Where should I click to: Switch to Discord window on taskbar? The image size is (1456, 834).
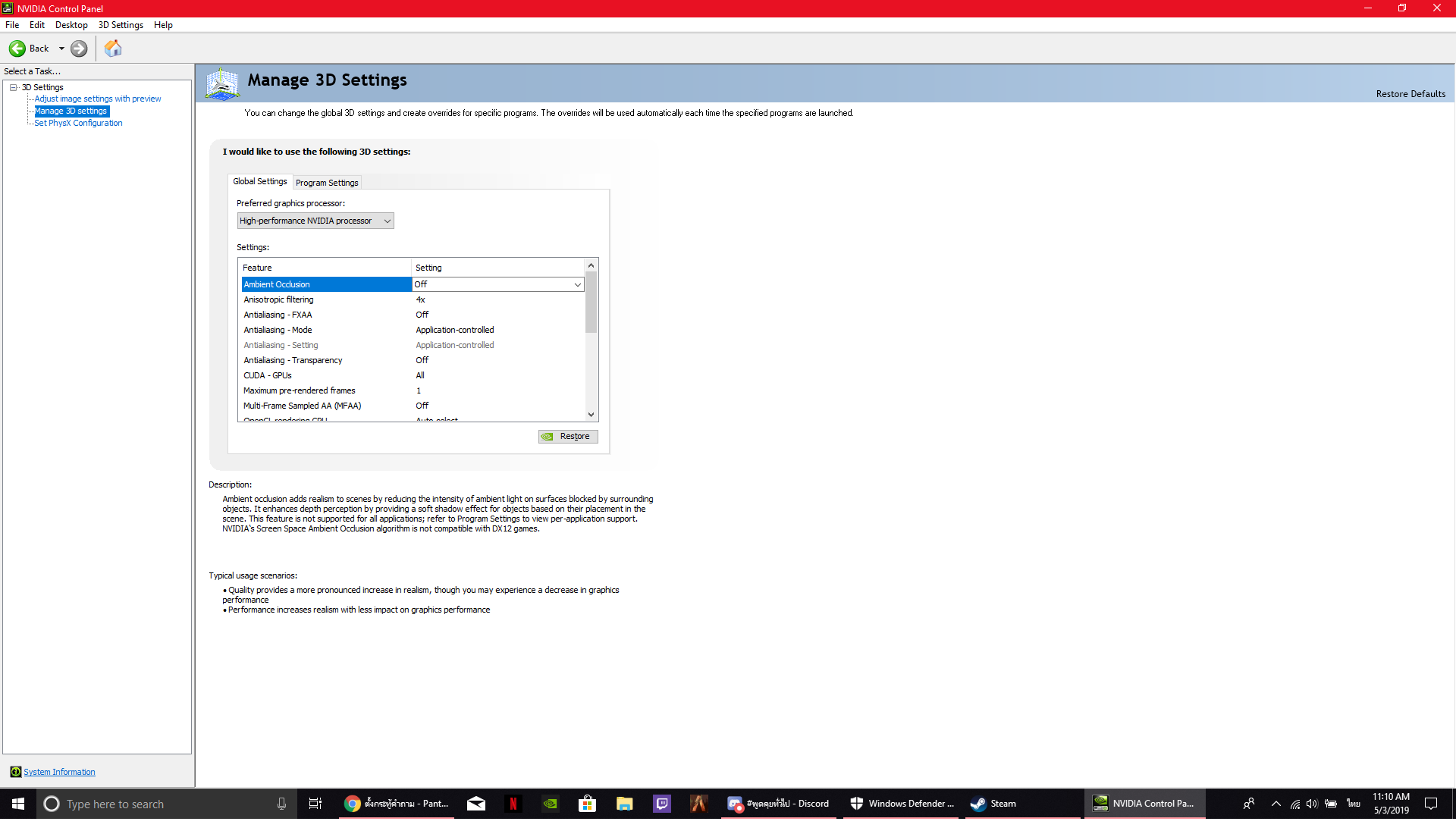pos(778,804)
